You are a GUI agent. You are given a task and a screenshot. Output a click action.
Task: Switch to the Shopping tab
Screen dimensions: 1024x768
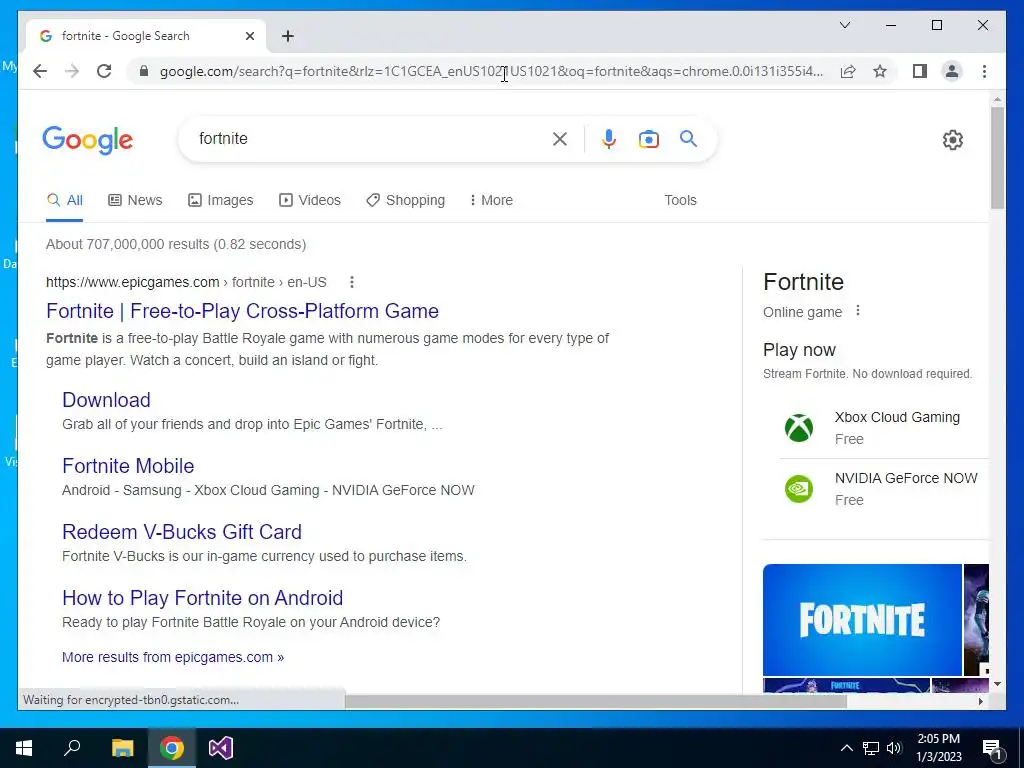406,200
